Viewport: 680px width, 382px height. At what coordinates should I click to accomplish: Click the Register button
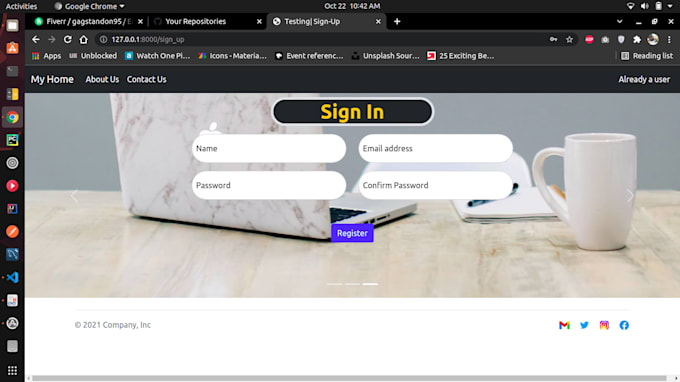pyautogui.click(x=352, y=233)
